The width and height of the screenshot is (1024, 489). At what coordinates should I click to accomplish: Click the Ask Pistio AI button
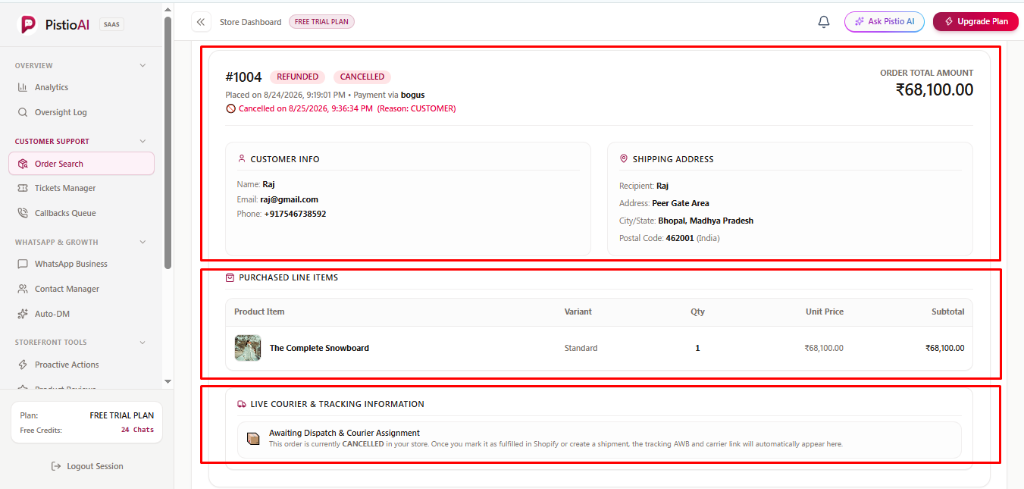(884, 22)
